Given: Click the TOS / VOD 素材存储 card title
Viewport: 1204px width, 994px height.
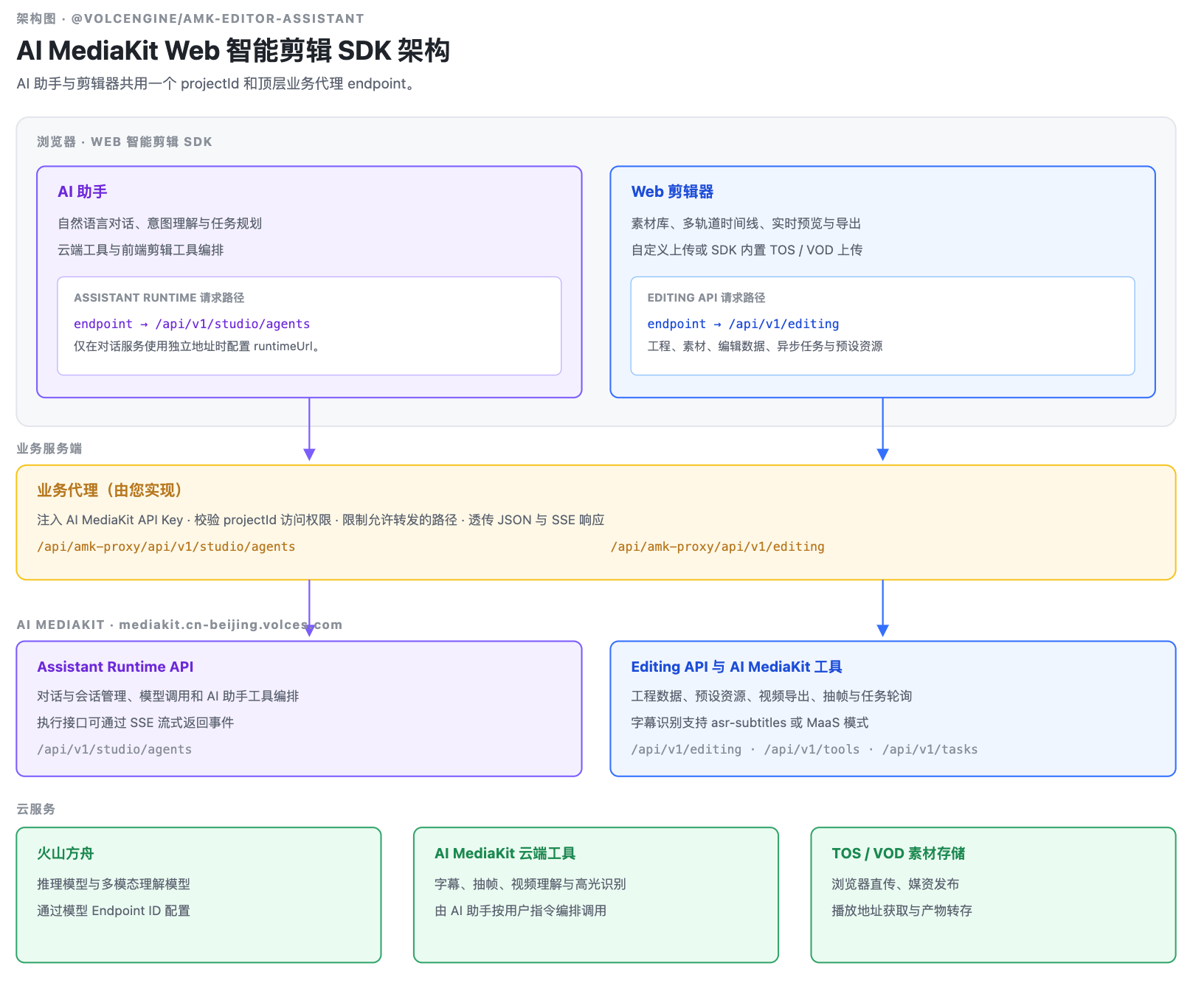Looking at the screenshot, I should [898, 853].
